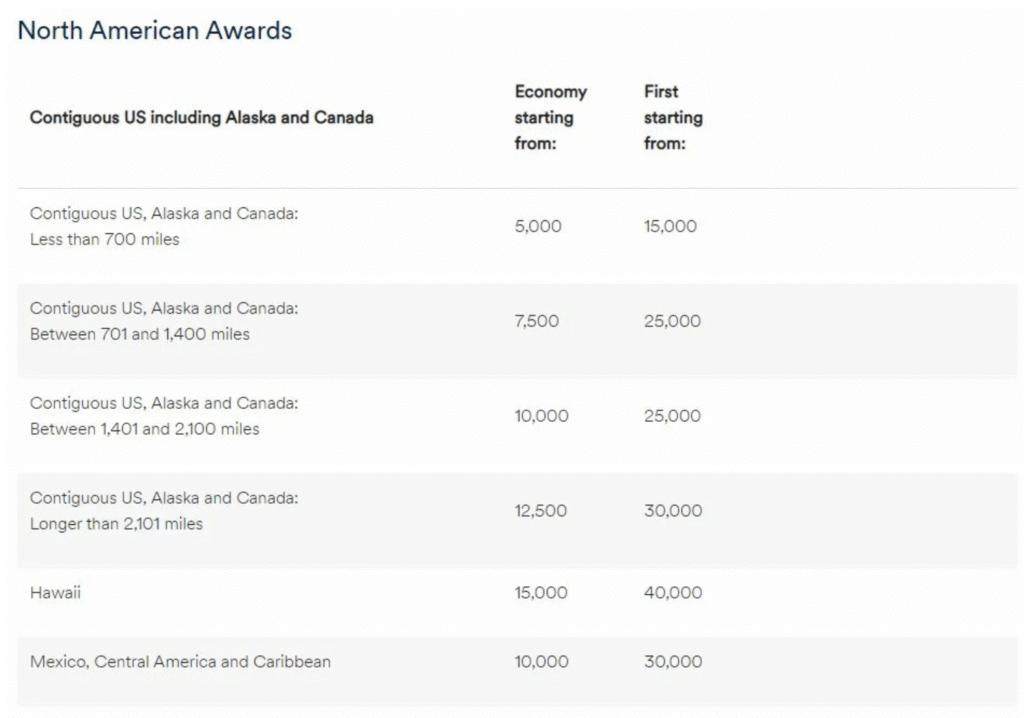
Task: Click First price for 1,401 to 2,100 miles
Action: pyautogui.click(x=672, y=417)
